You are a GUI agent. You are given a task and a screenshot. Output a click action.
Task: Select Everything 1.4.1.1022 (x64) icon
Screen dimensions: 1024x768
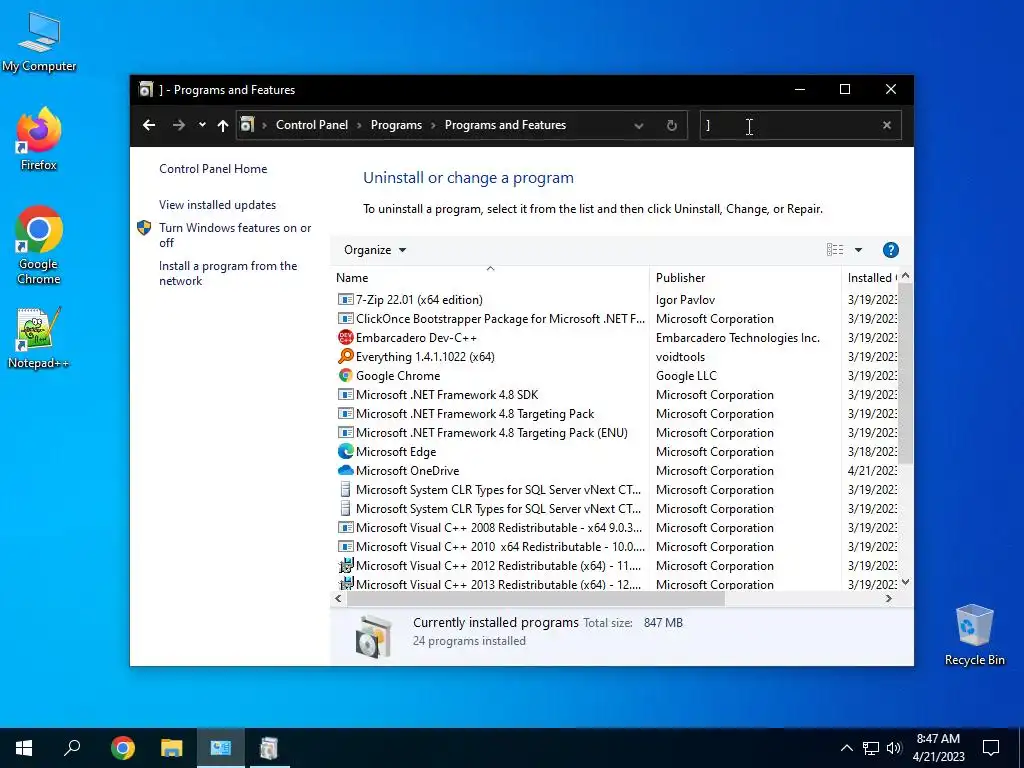click(345, 357)
